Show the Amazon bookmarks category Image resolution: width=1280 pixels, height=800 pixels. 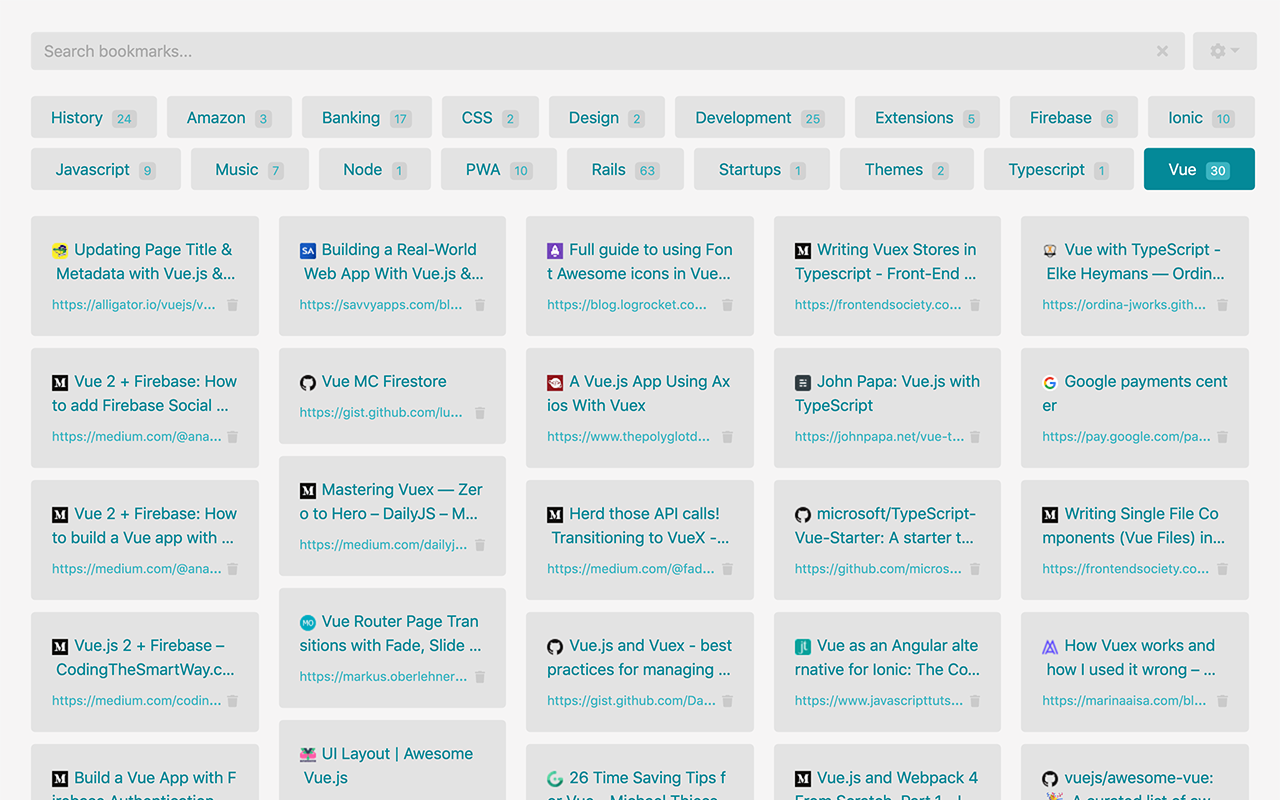tap(229, 118)
